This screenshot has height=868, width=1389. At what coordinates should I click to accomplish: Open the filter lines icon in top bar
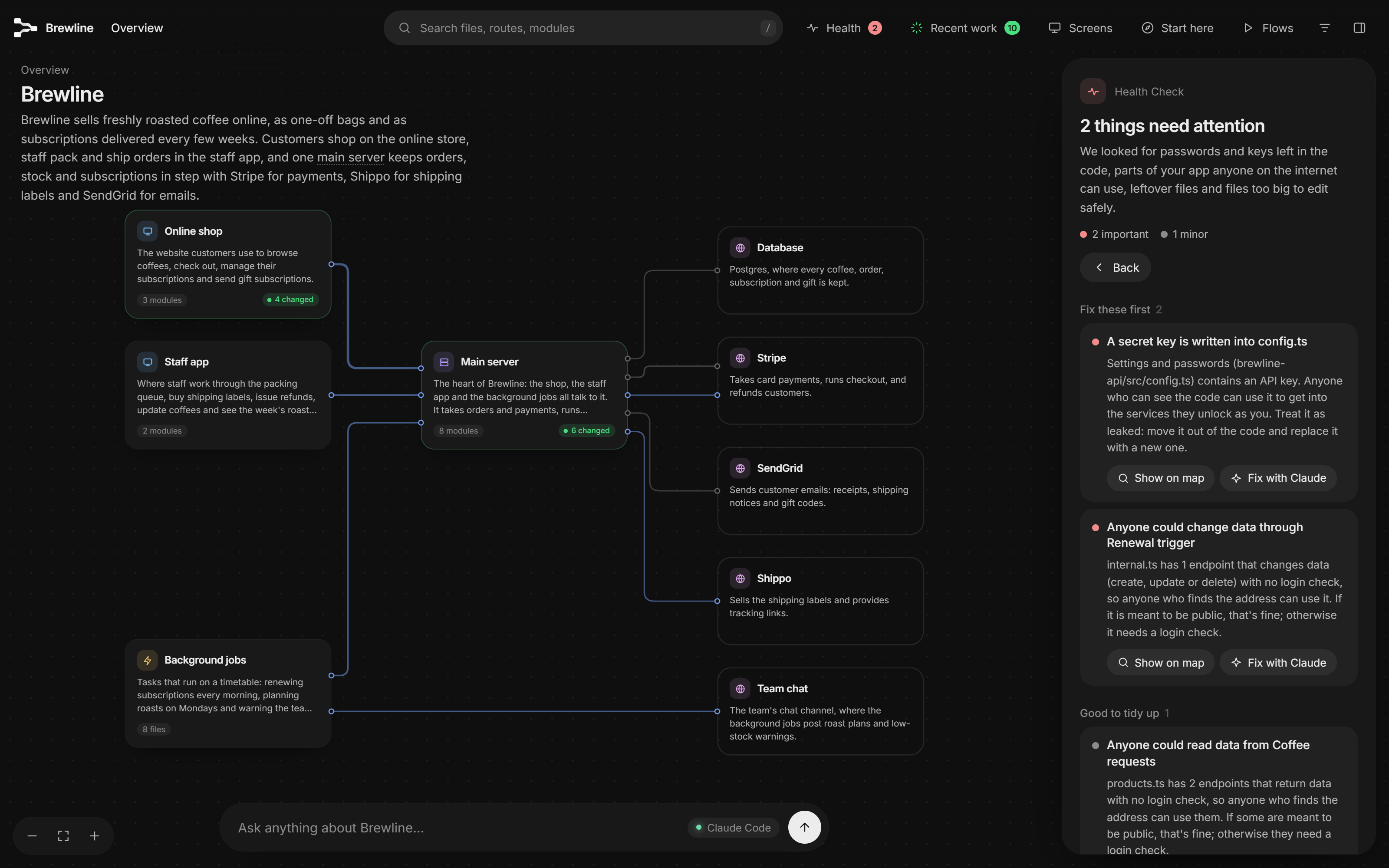pos(1325,27)
